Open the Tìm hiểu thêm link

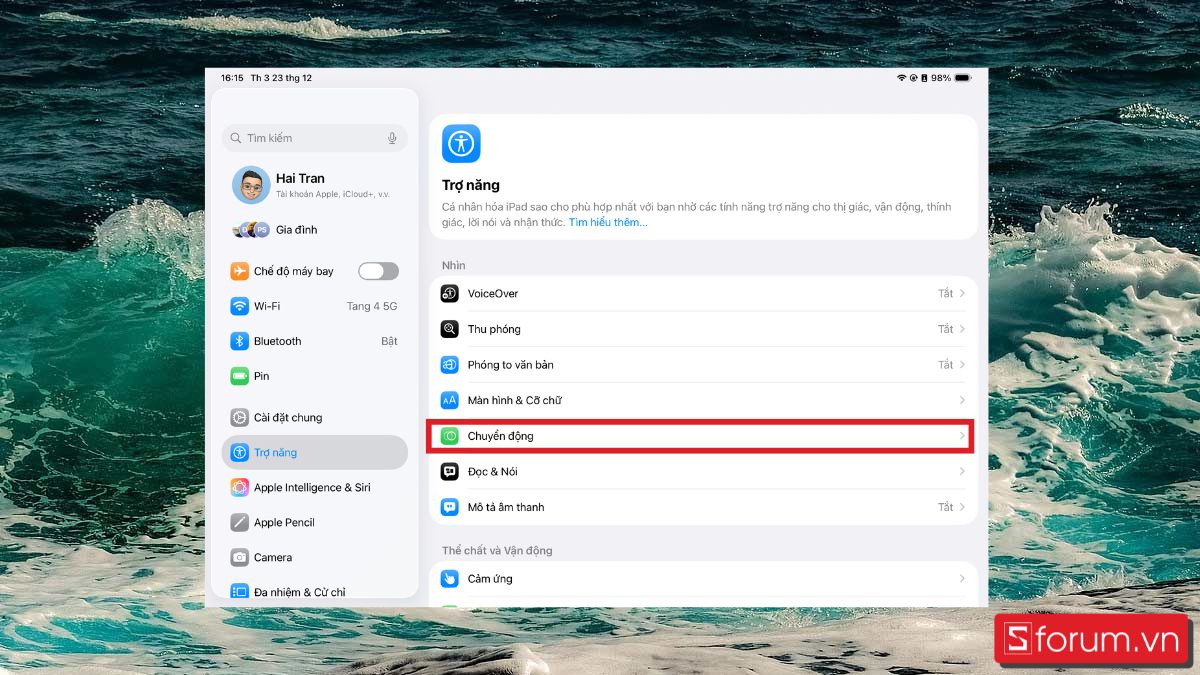(608, 222)
